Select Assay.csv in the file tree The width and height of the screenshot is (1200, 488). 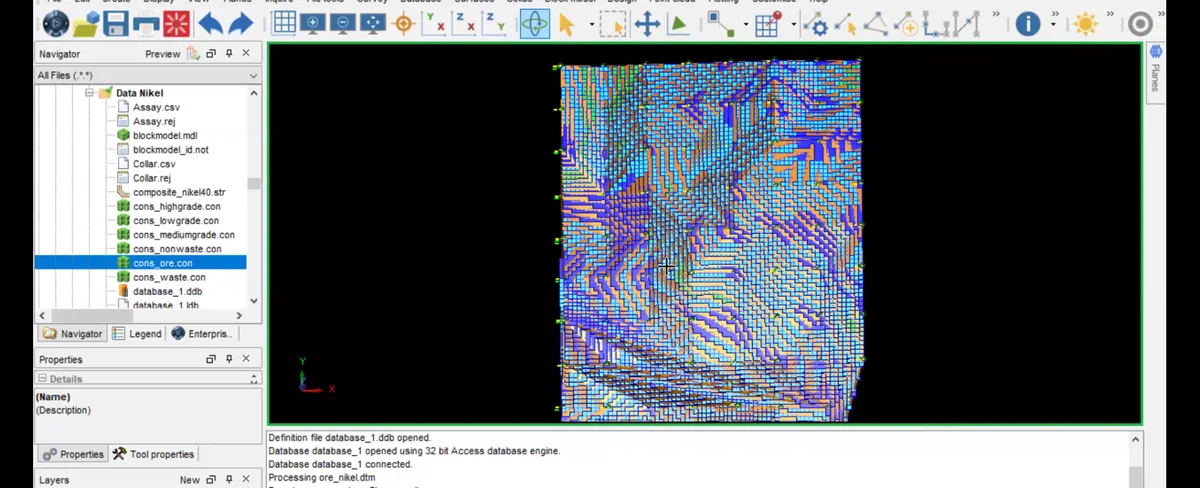(x=156, y=107)
